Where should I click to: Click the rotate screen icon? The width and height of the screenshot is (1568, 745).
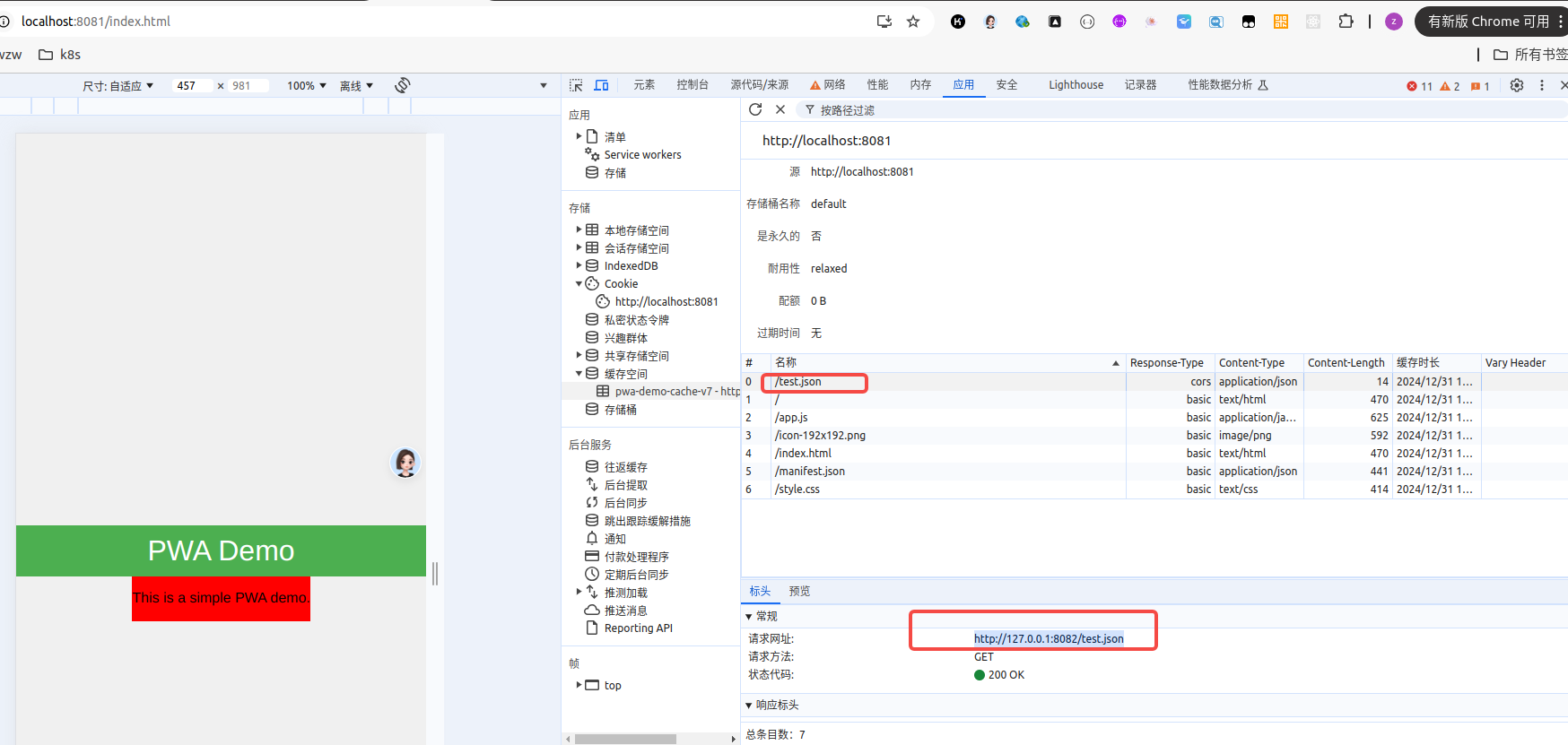point(403,85)
